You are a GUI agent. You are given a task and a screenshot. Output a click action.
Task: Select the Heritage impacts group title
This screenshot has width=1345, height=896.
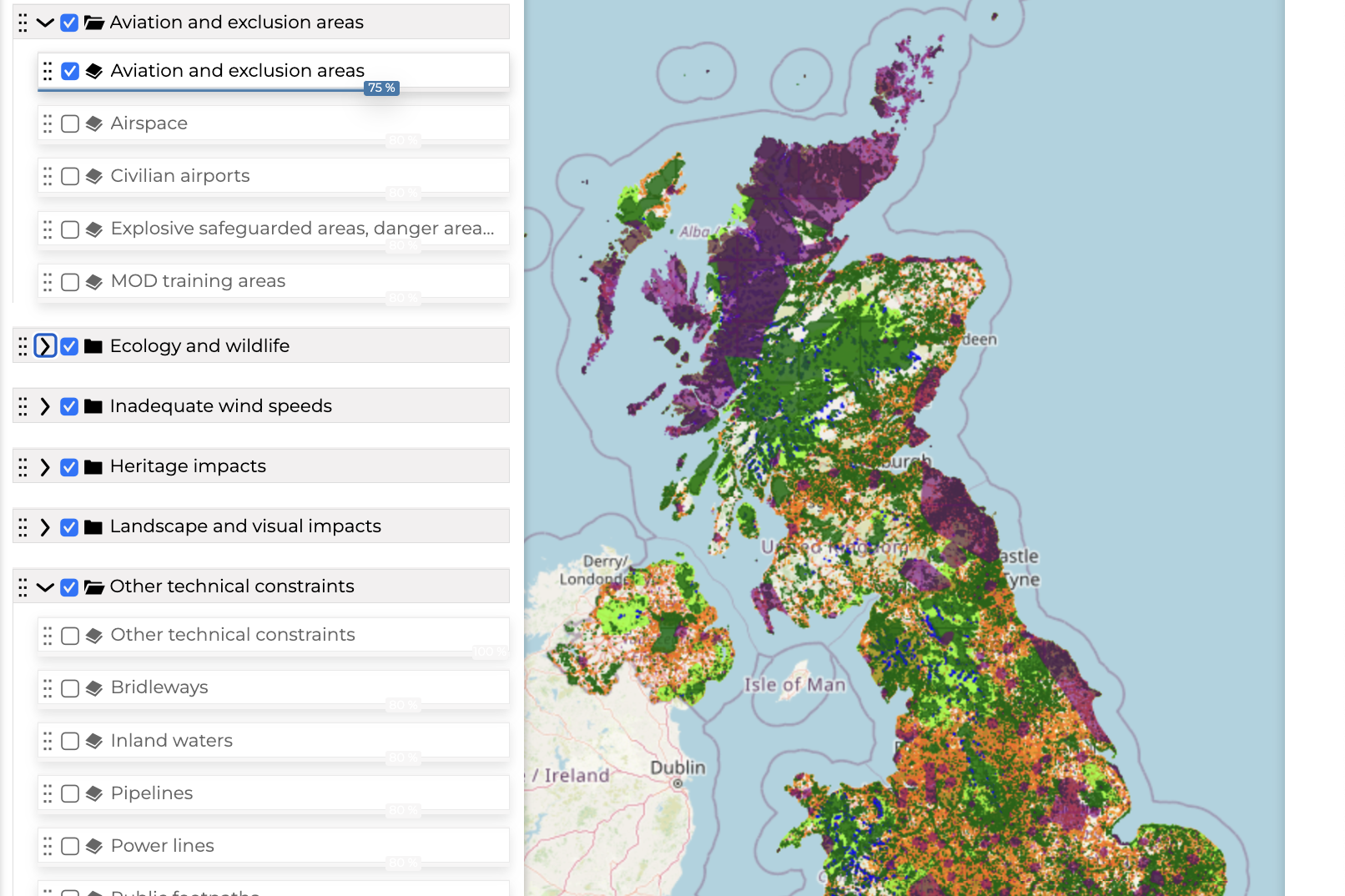[188, 466]
